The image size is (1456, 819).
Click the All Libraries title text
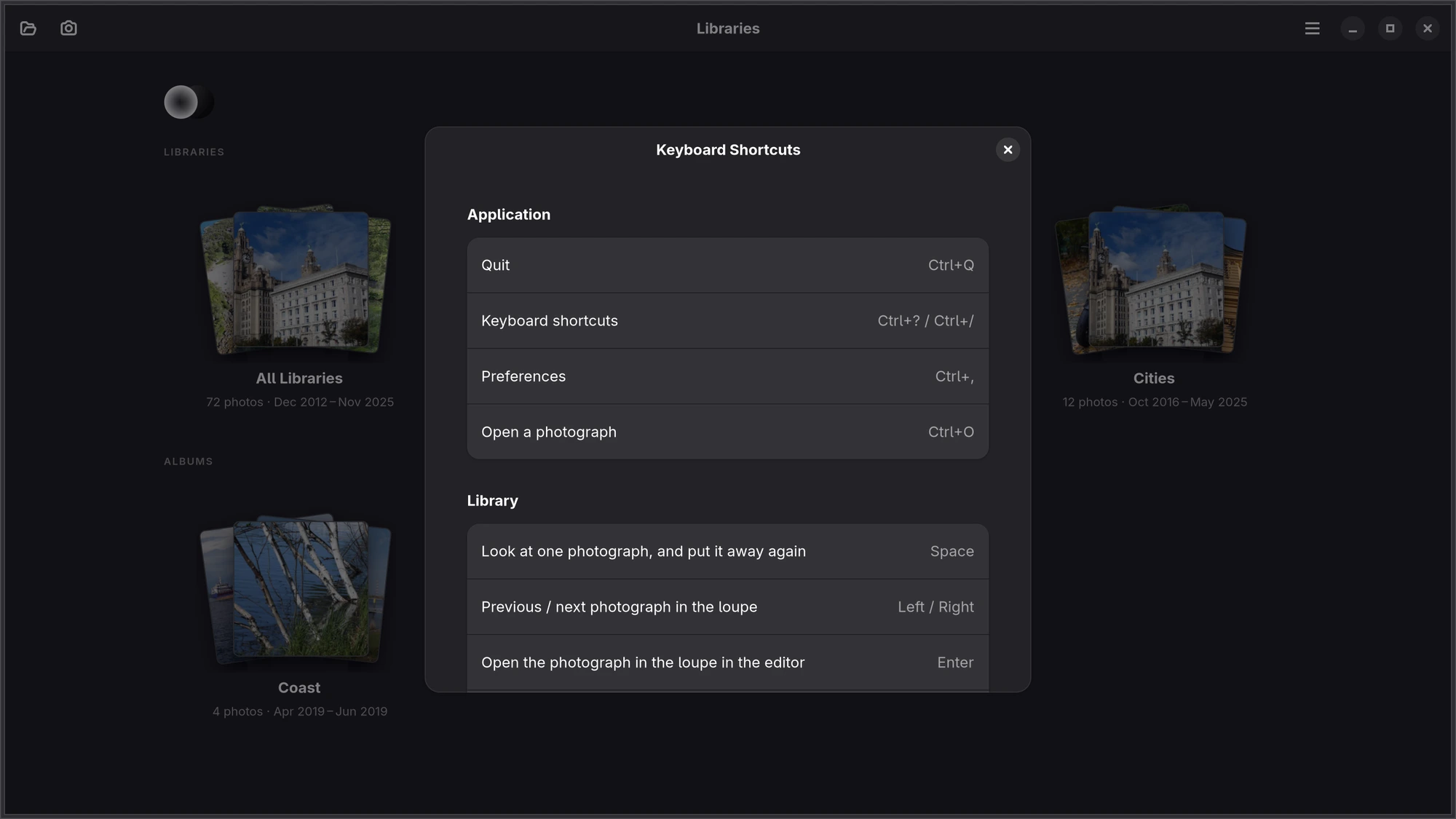click(299, 379)
